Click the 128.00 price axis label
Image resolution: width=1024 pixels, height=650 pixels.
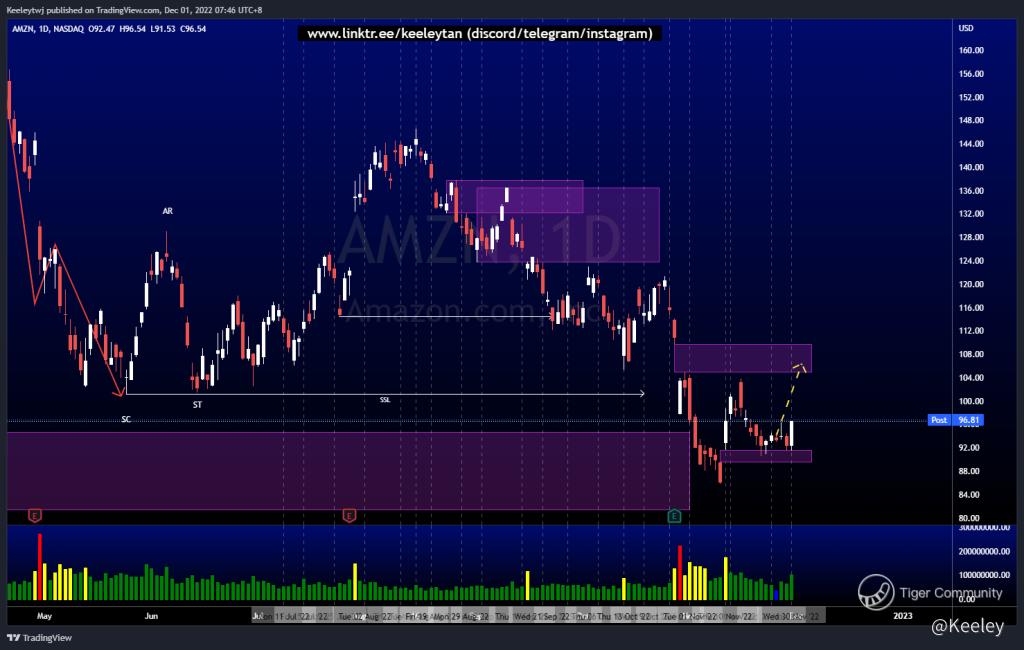pos(971,237)
